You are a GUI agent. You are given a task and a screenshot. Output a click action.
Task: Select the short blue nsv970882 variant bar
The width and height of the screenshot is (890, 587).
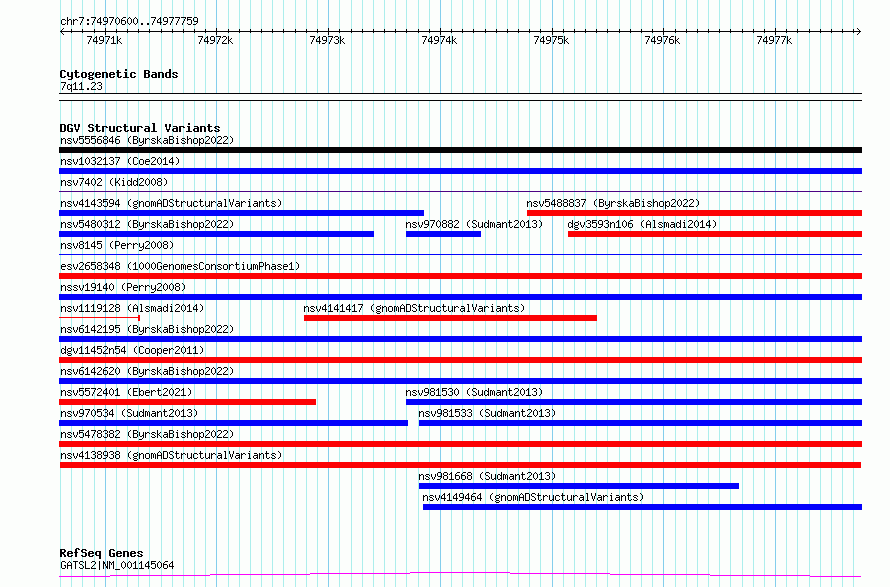443,234
